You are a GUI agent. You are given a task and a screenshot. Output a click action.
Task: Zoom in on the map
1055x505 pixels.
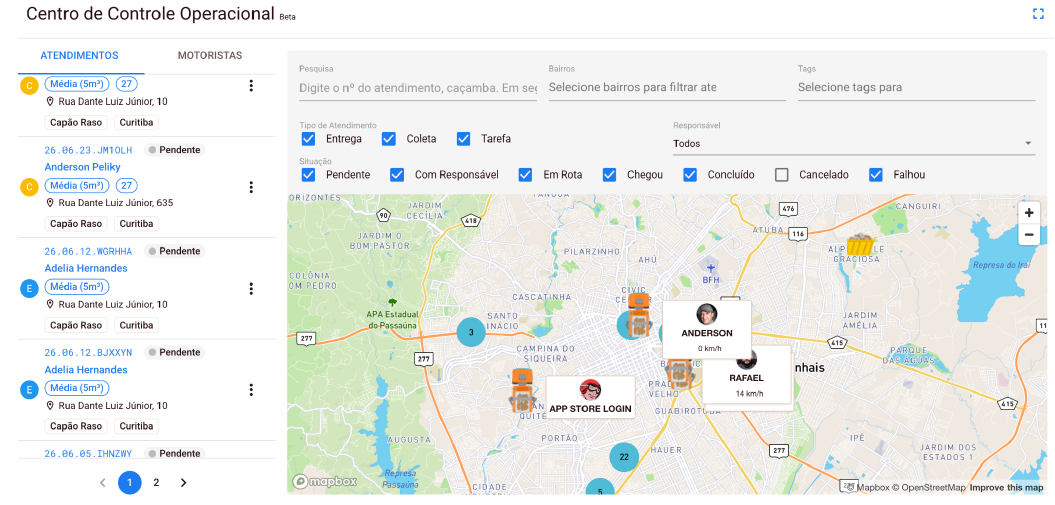1029,213
